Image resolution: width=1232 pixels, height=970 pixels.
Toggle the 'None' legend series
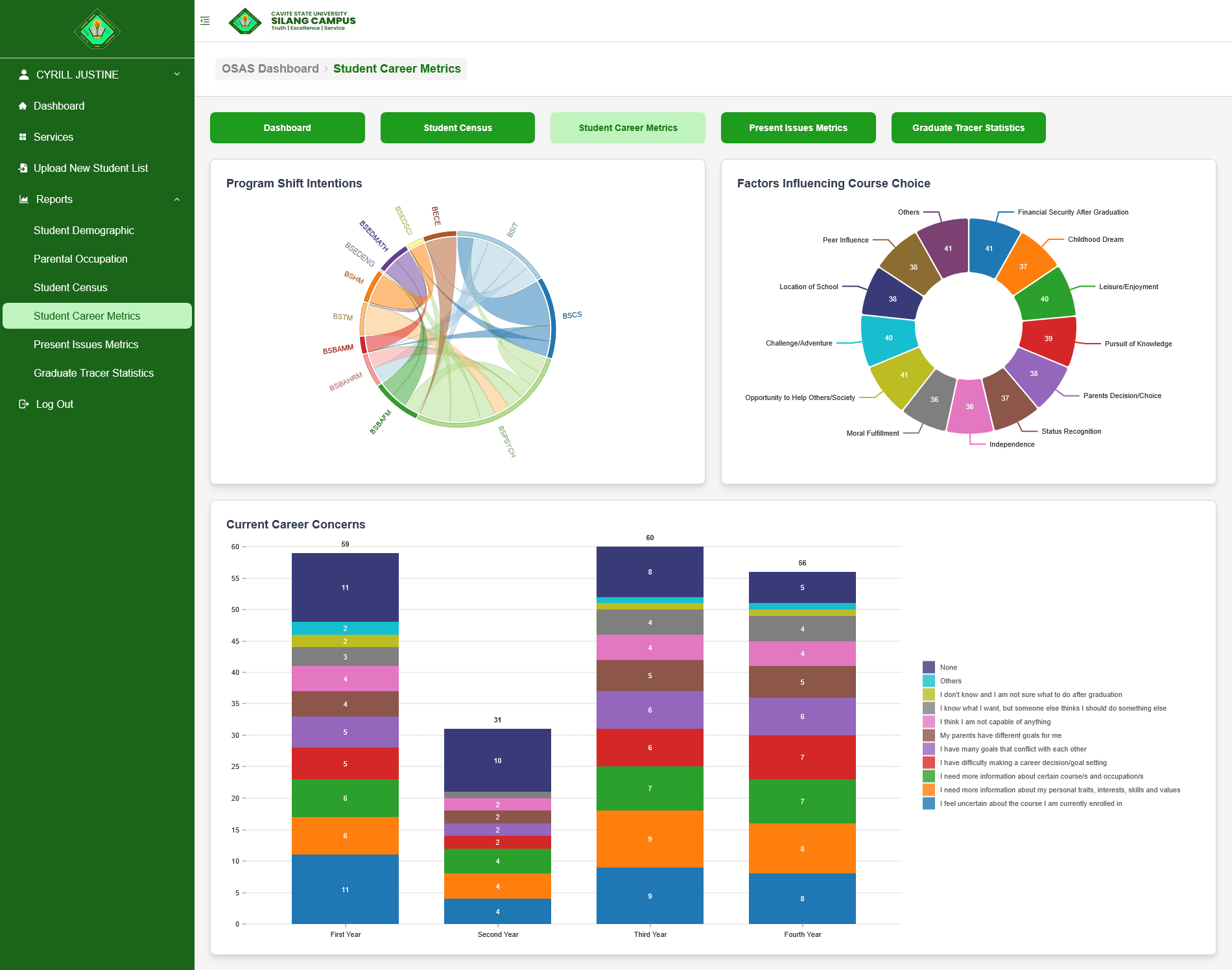[948, 667]
